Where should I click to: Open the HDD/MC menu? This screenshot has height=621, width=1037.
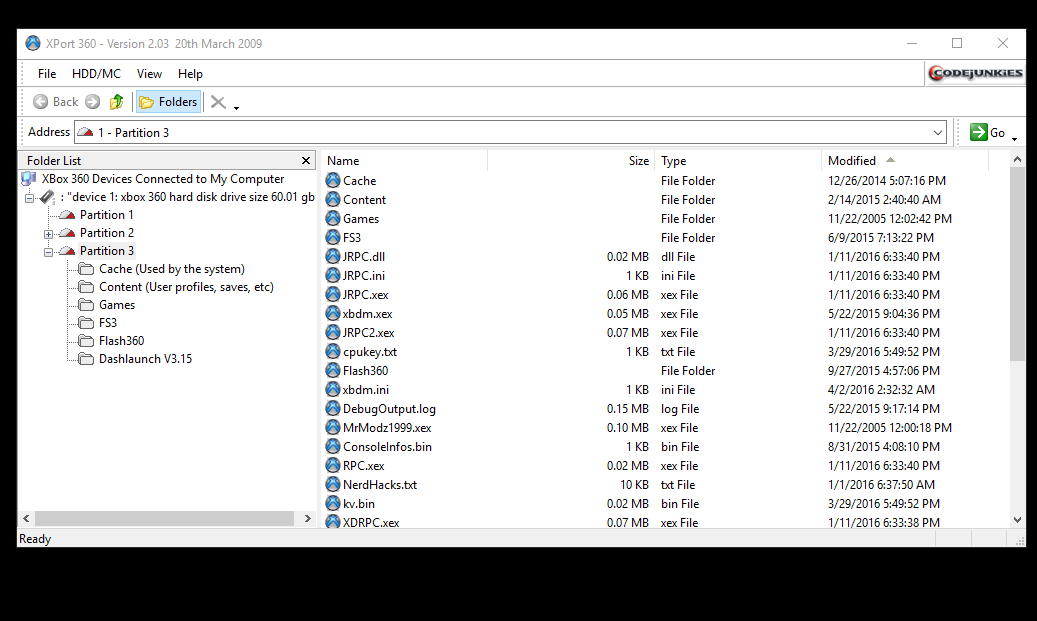coord(96,74)
